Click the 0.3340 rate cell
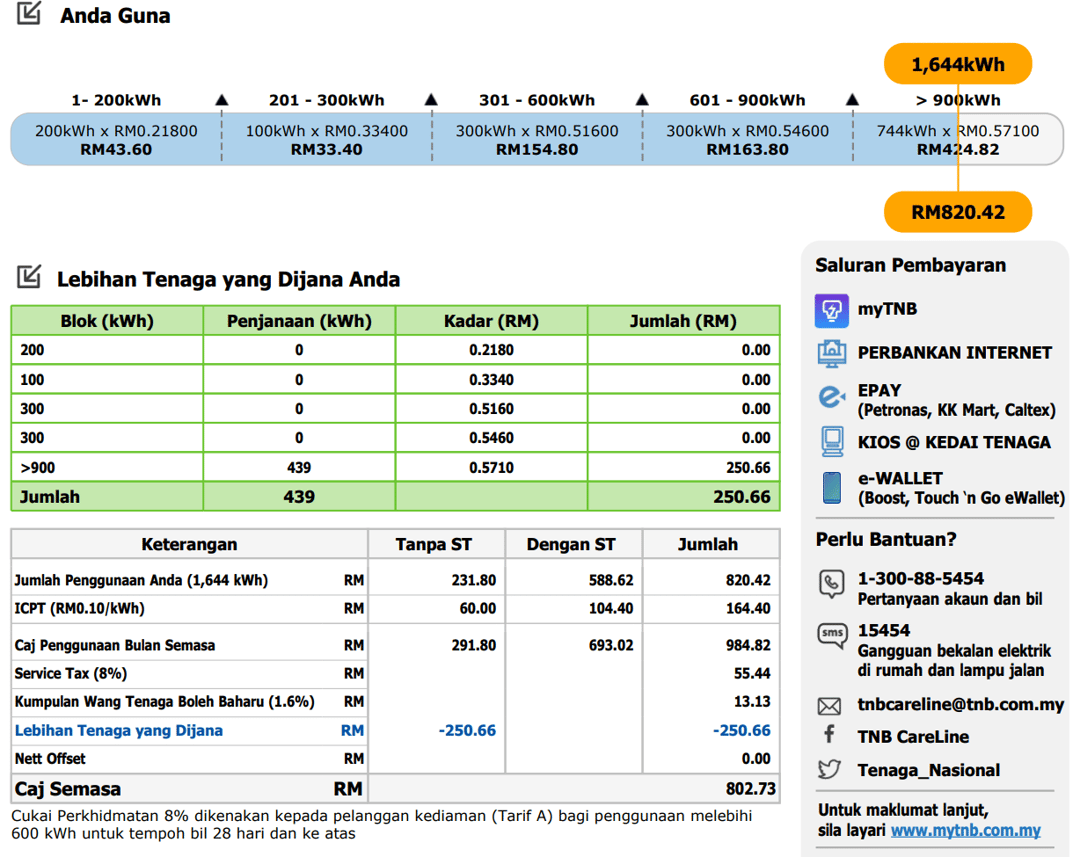 coord(491,380)
